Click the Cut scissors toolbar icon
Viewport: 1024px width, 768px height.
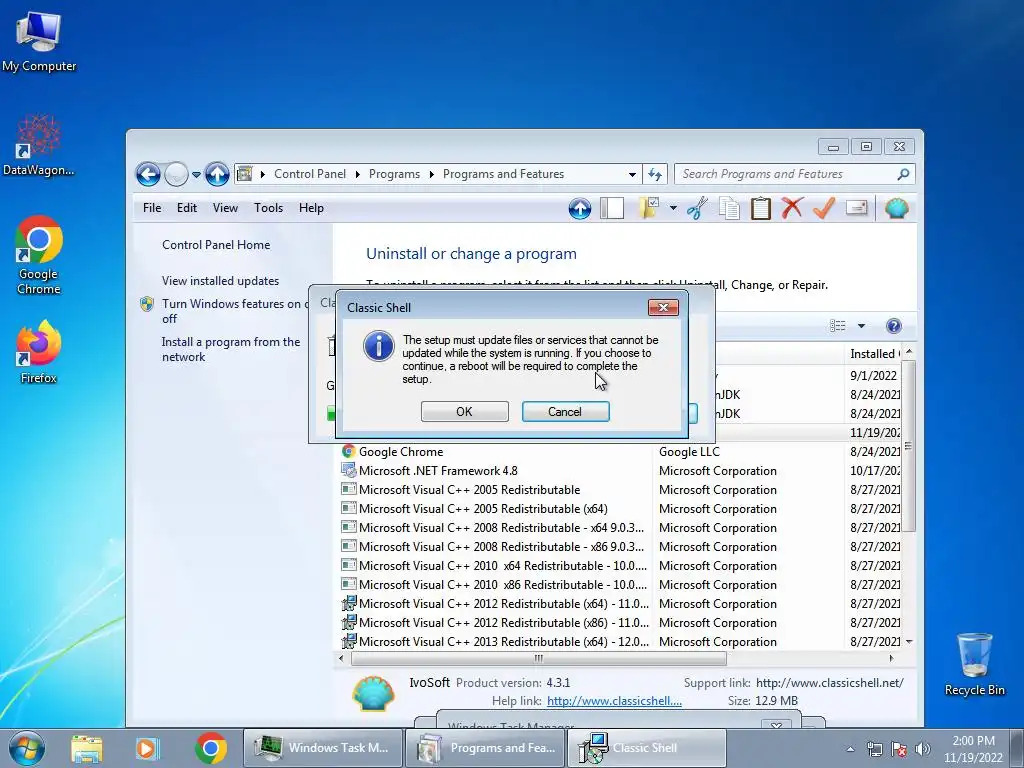(697, 209)
